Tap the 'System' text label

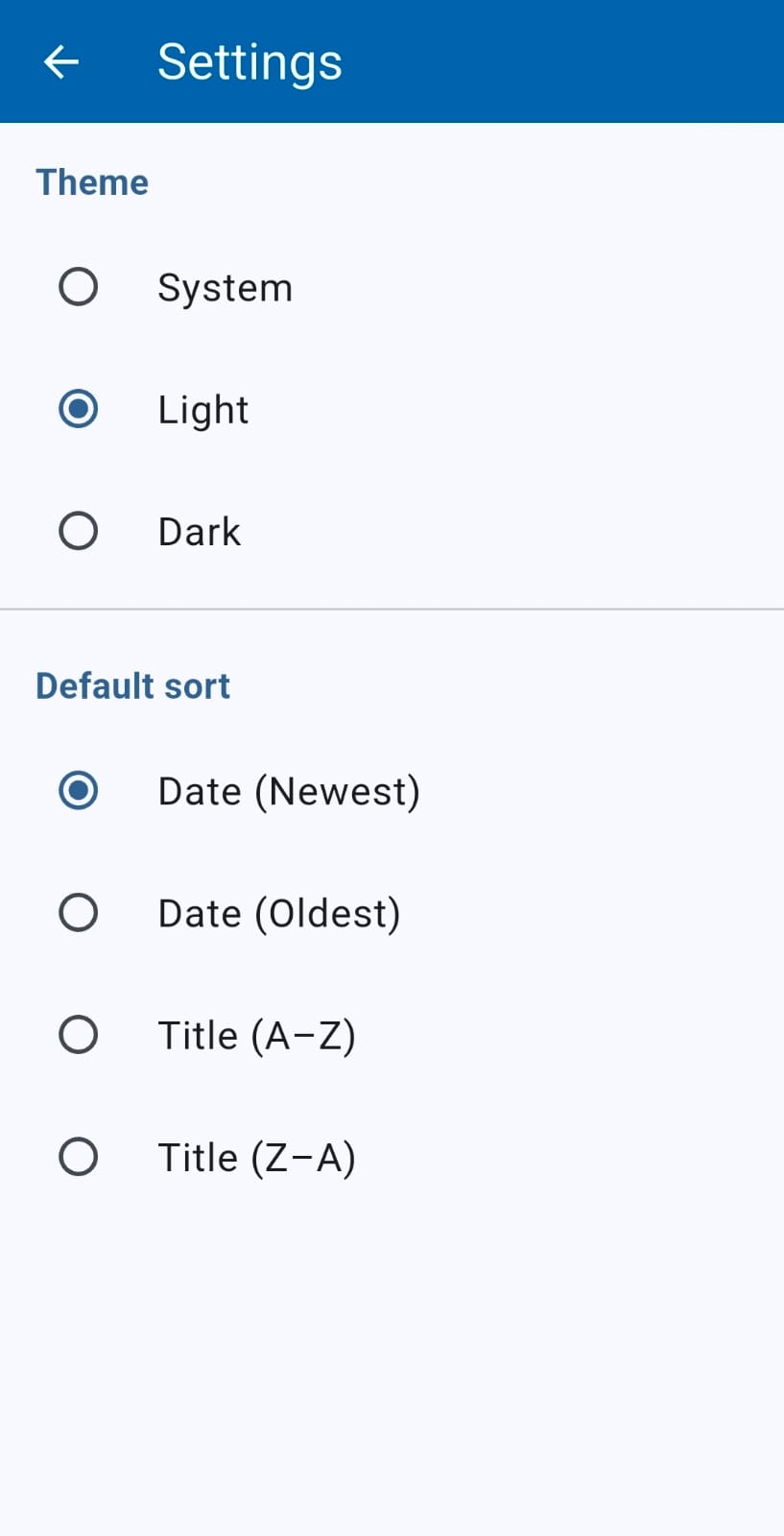(225, 288)
